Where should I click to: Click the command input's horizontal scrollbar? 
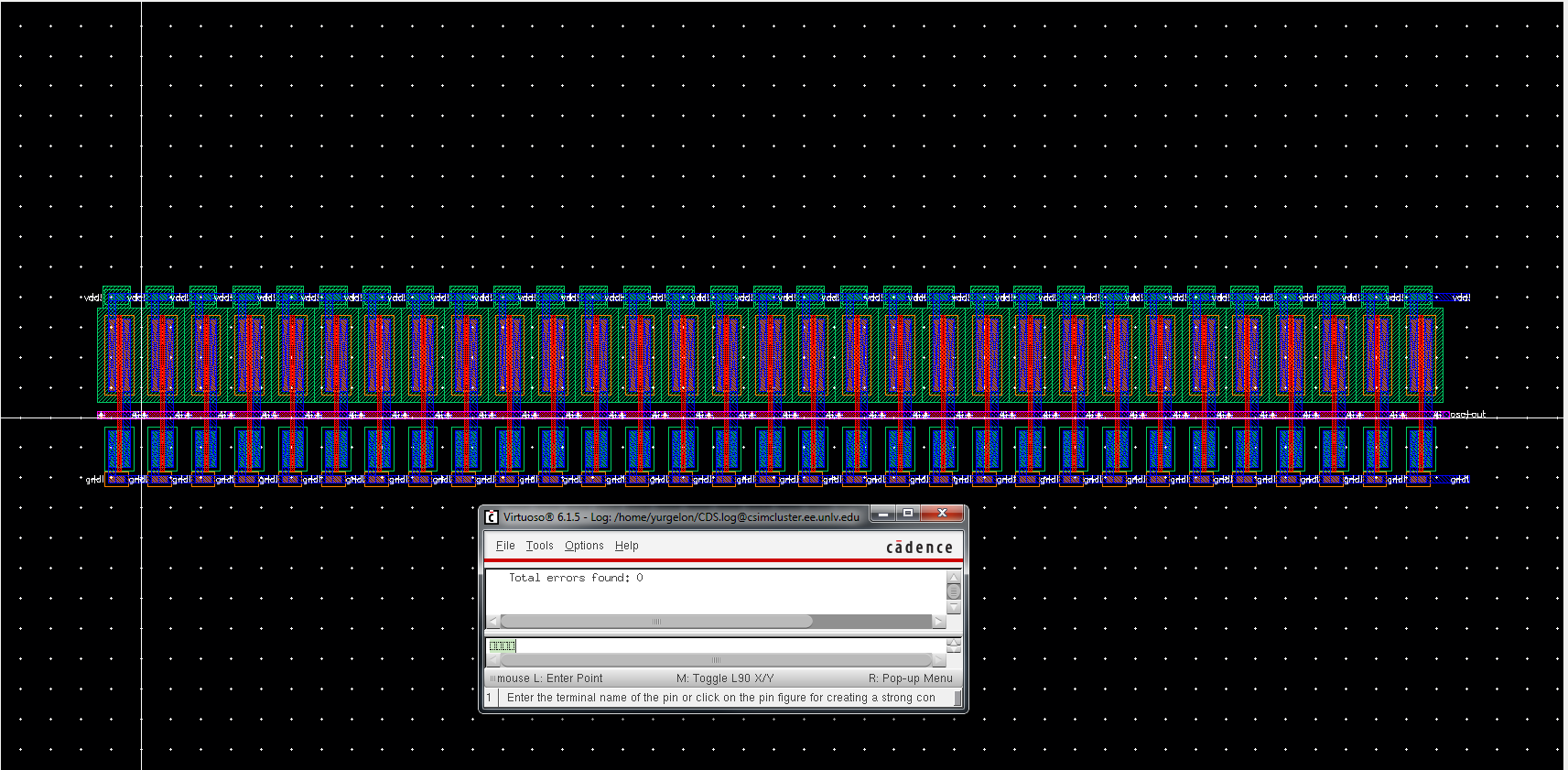point(716,660)
